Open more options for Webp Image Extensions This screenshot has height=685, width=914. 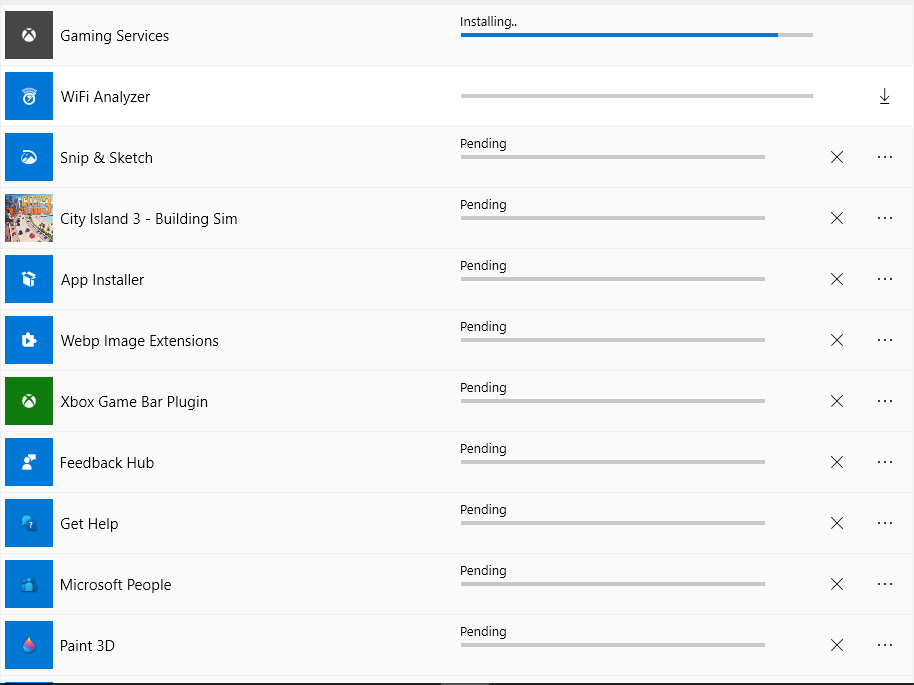(885, 340)
